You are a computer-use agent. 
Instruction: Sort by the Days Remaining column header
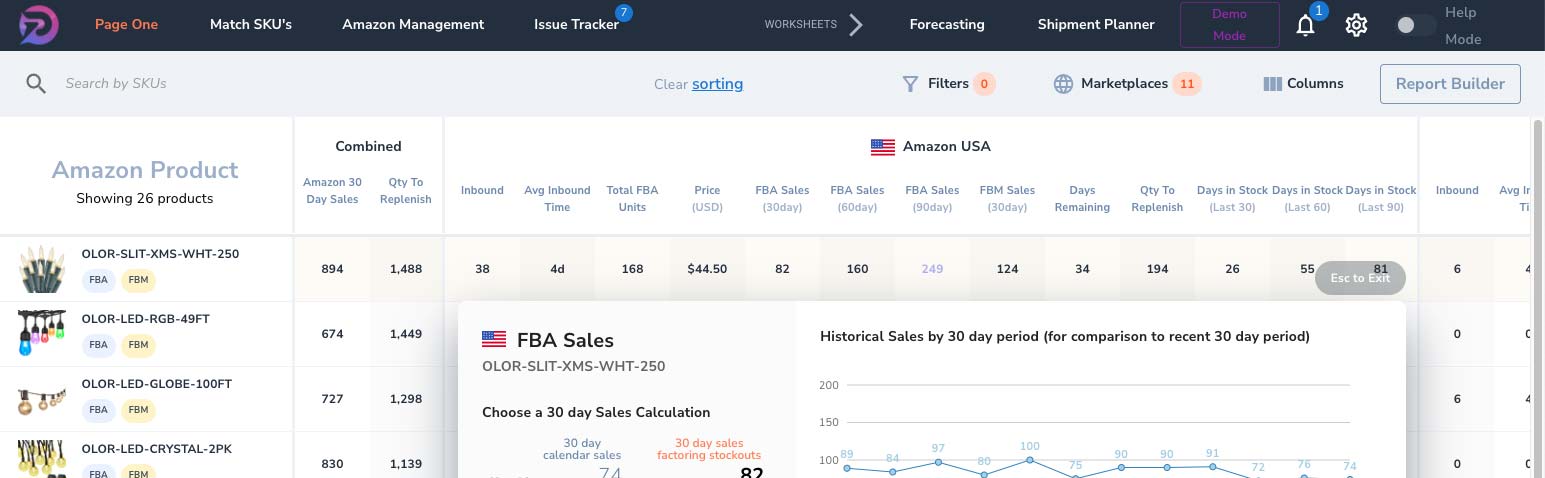click(1082, 198)
